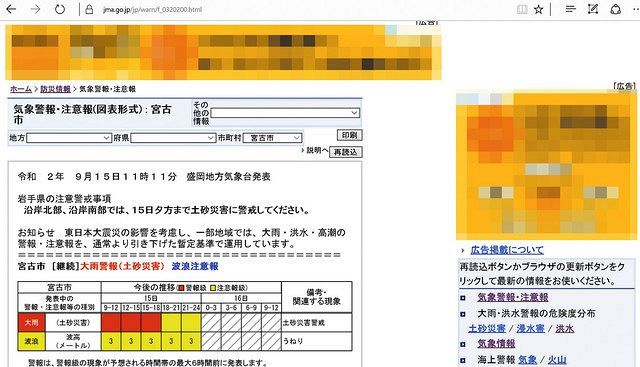Click 土砂災害警戒 remark cell
640x367 pixels.
coord(316,323)
